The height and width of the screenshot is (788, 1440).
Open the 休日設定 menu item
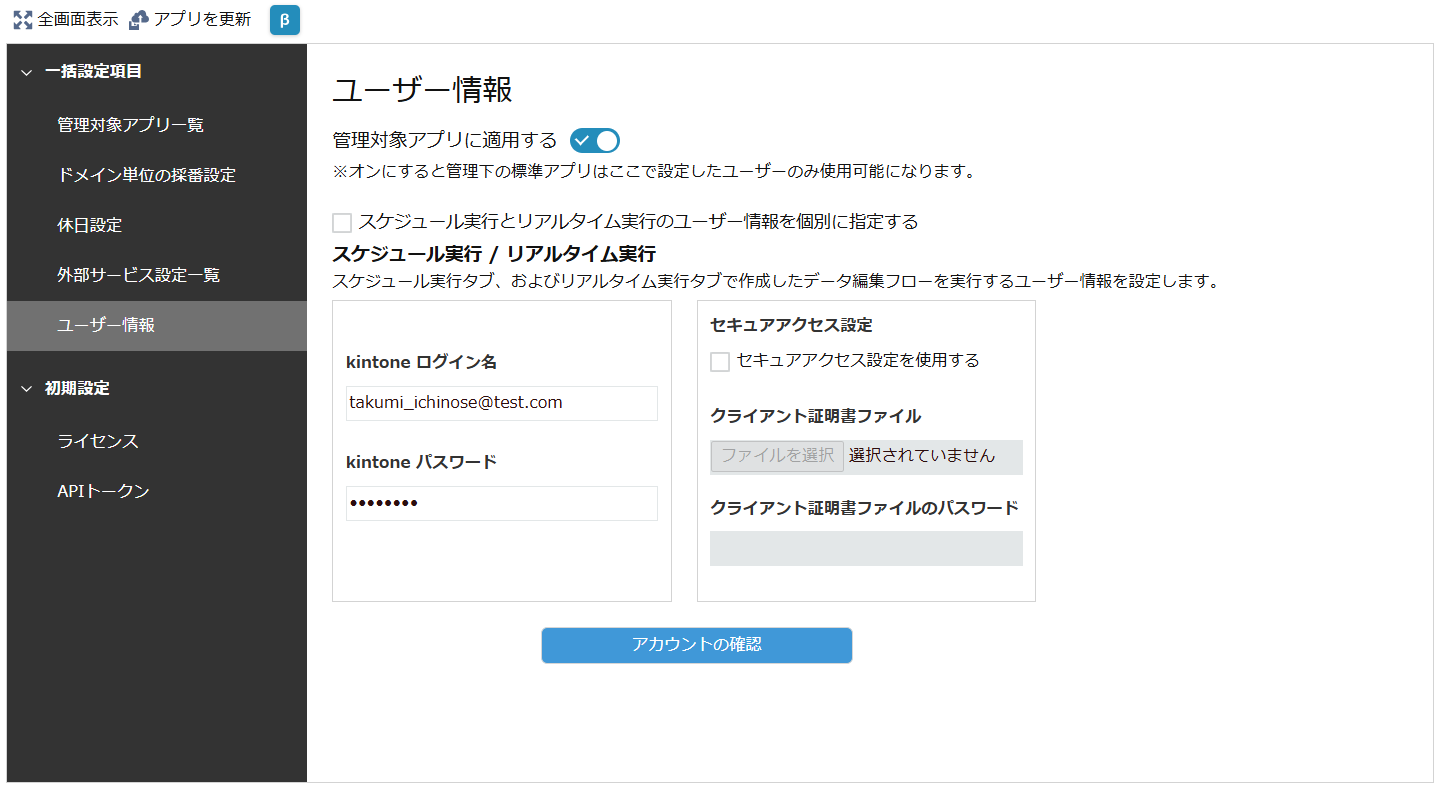90,225
